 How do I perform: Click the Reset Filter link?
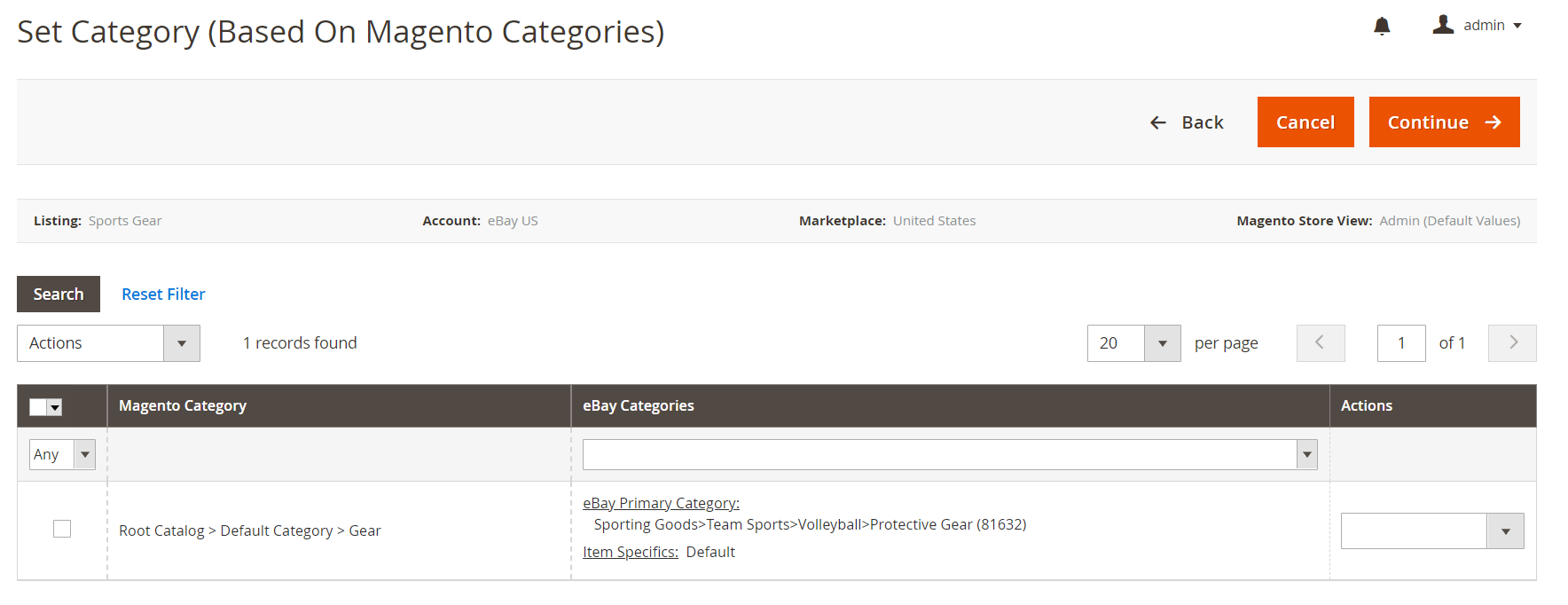click(x=163, y=294)
